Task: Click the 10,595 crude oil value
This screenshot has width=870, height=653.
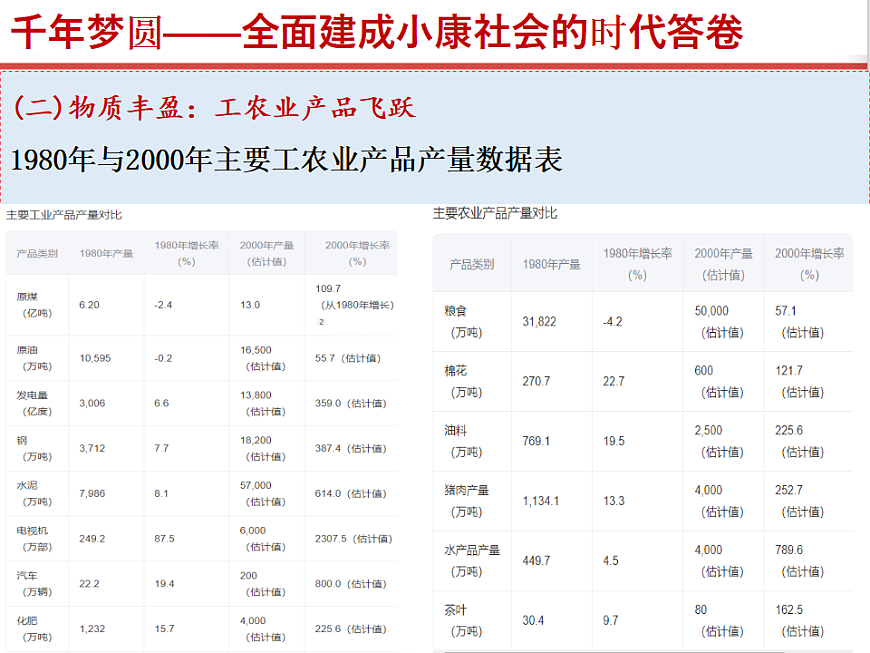Action: tap(95, 358)
